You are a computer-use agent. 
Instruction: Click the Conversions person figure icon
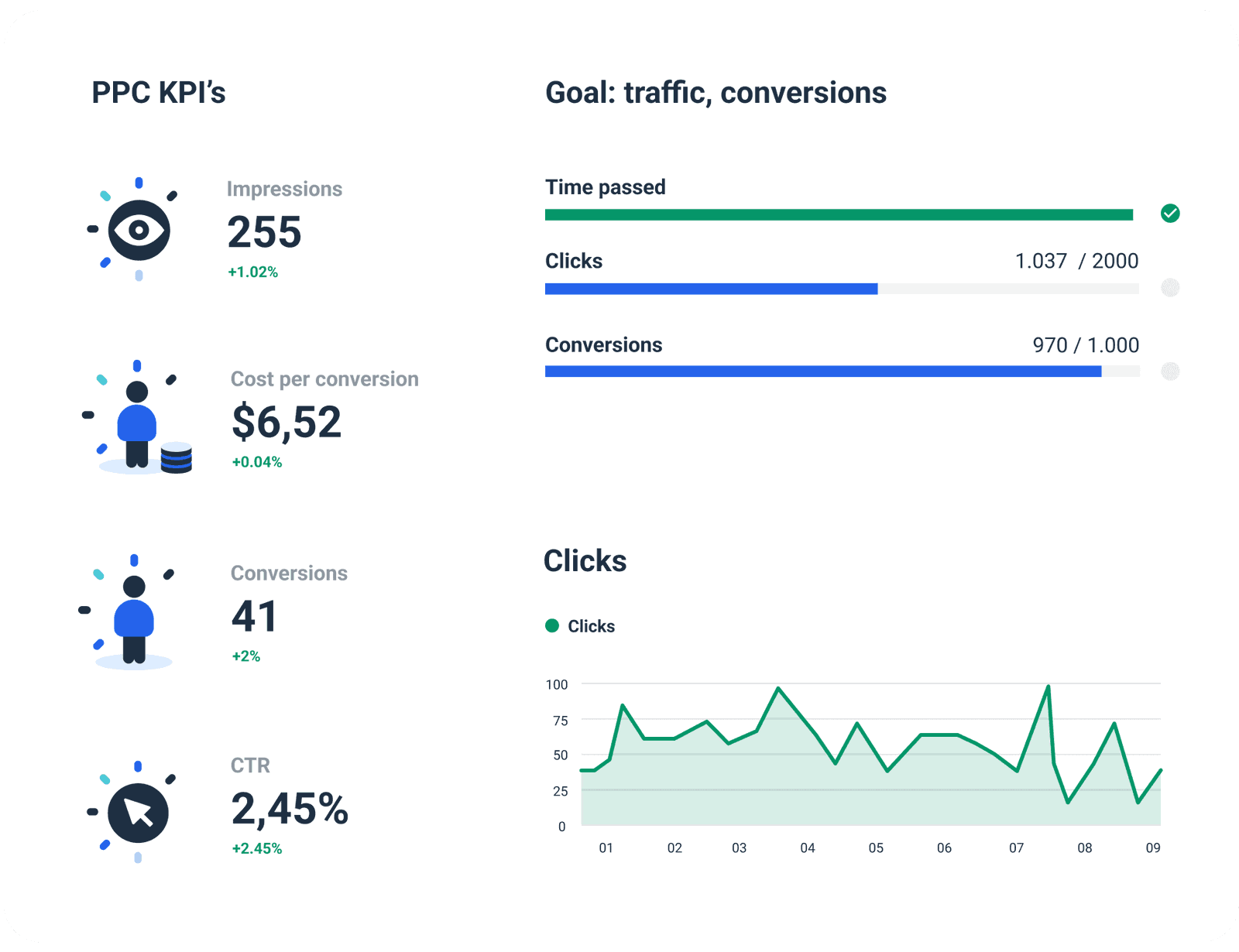(x=136, y=619)
